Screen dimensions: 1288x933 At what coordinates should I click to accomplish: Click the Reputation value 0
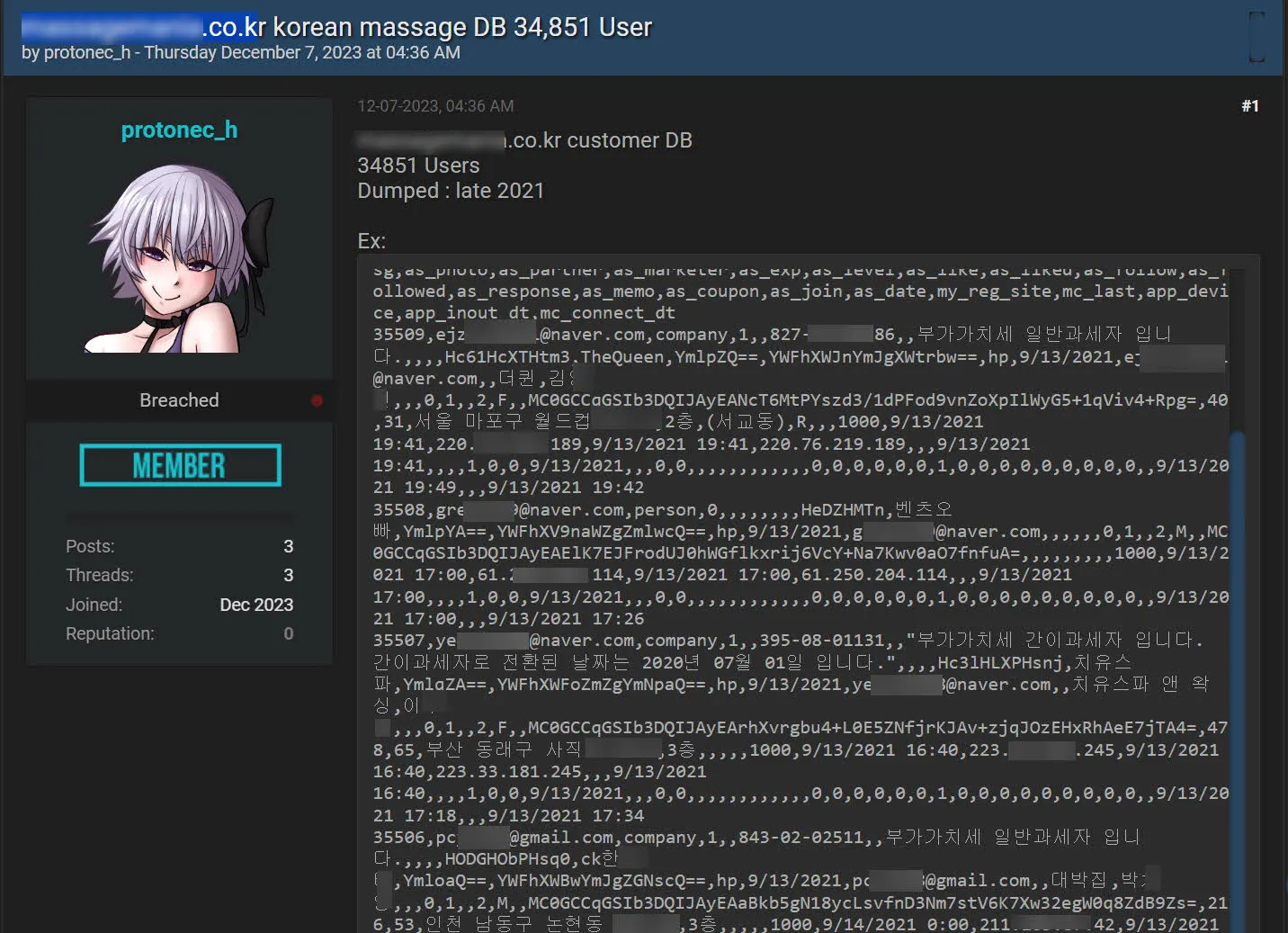click(x=288, y=633)
